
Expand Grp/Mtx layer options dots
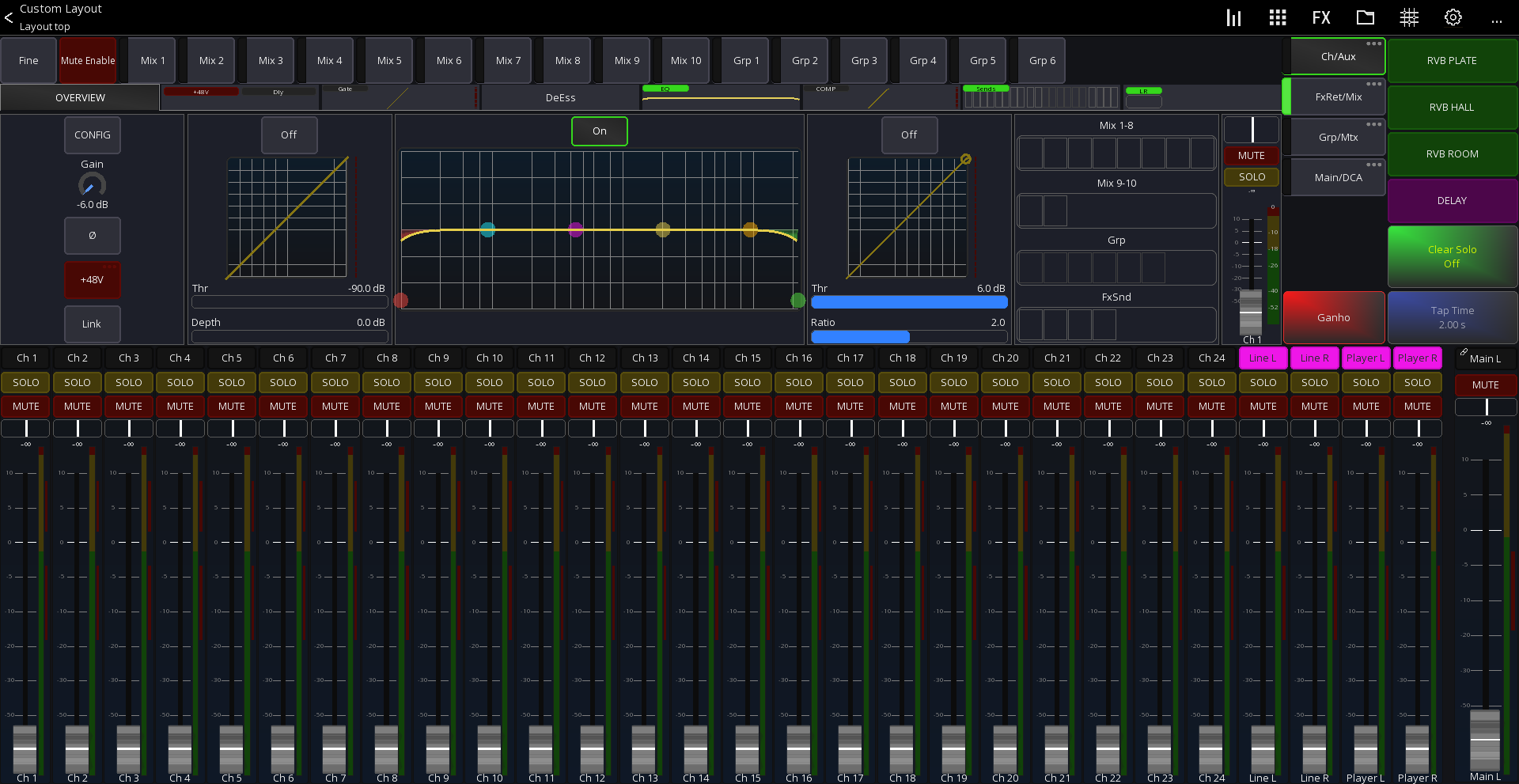pos(1373,124)
